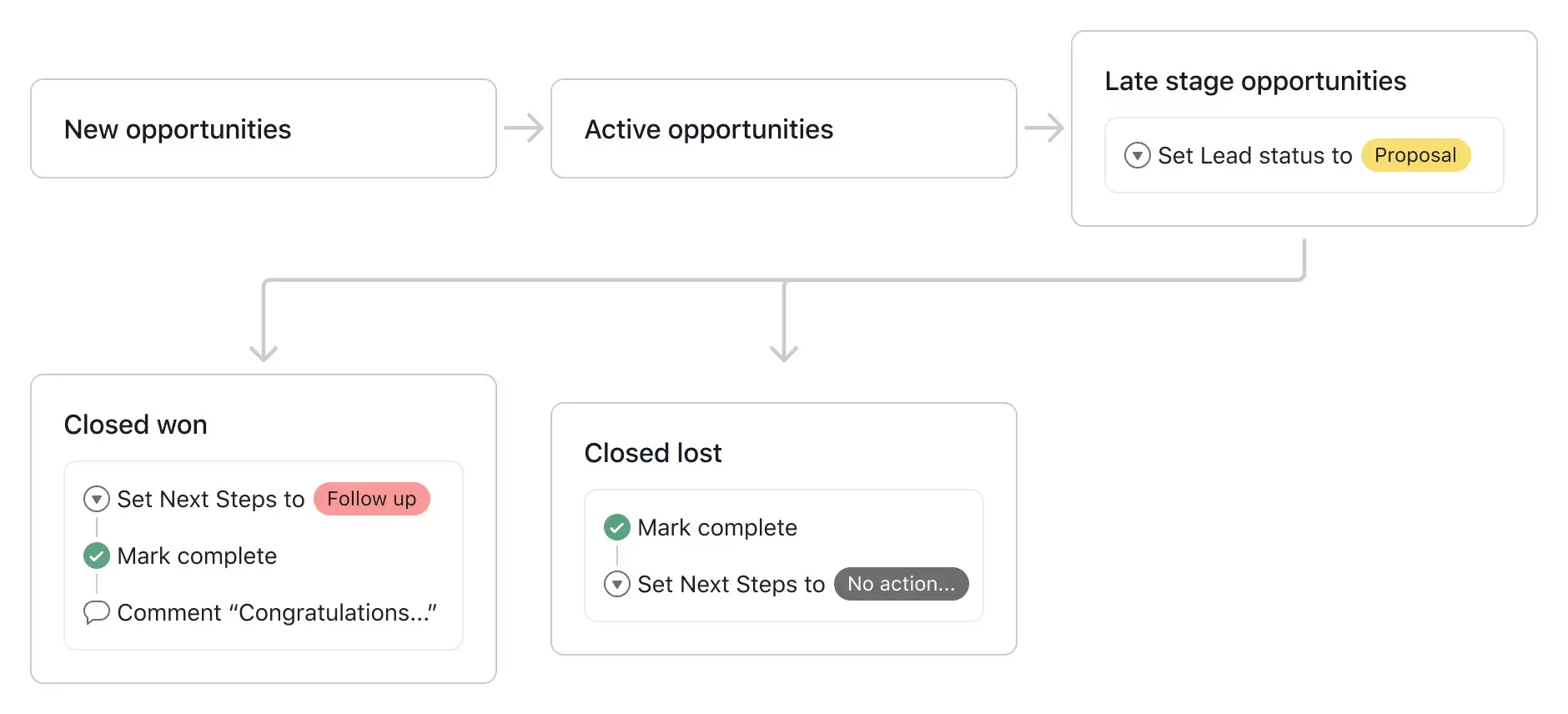Image resolution: width=1568 pixels, height=714 pixels.
Task: Click the yellow Proposal status tag
Action: click(x=1415, y=155)
